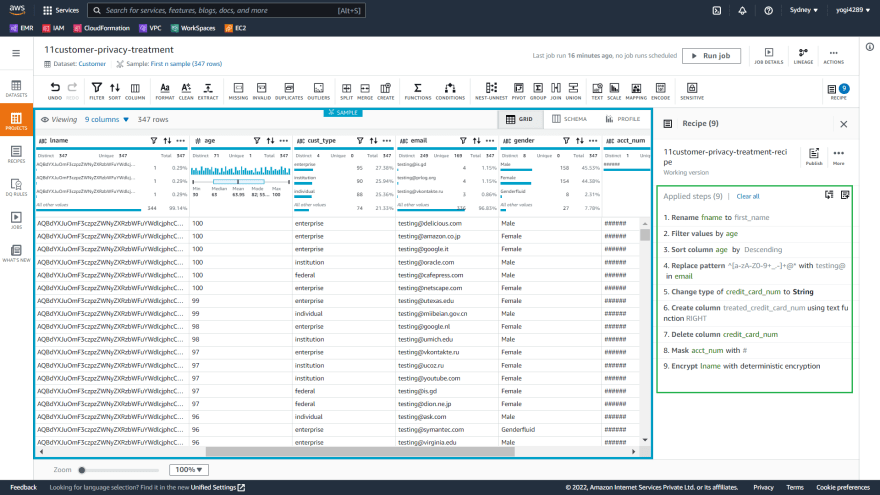Screen dimensions: 880x495
Task: Open the Customer dataset link
Action: point(92,64)
